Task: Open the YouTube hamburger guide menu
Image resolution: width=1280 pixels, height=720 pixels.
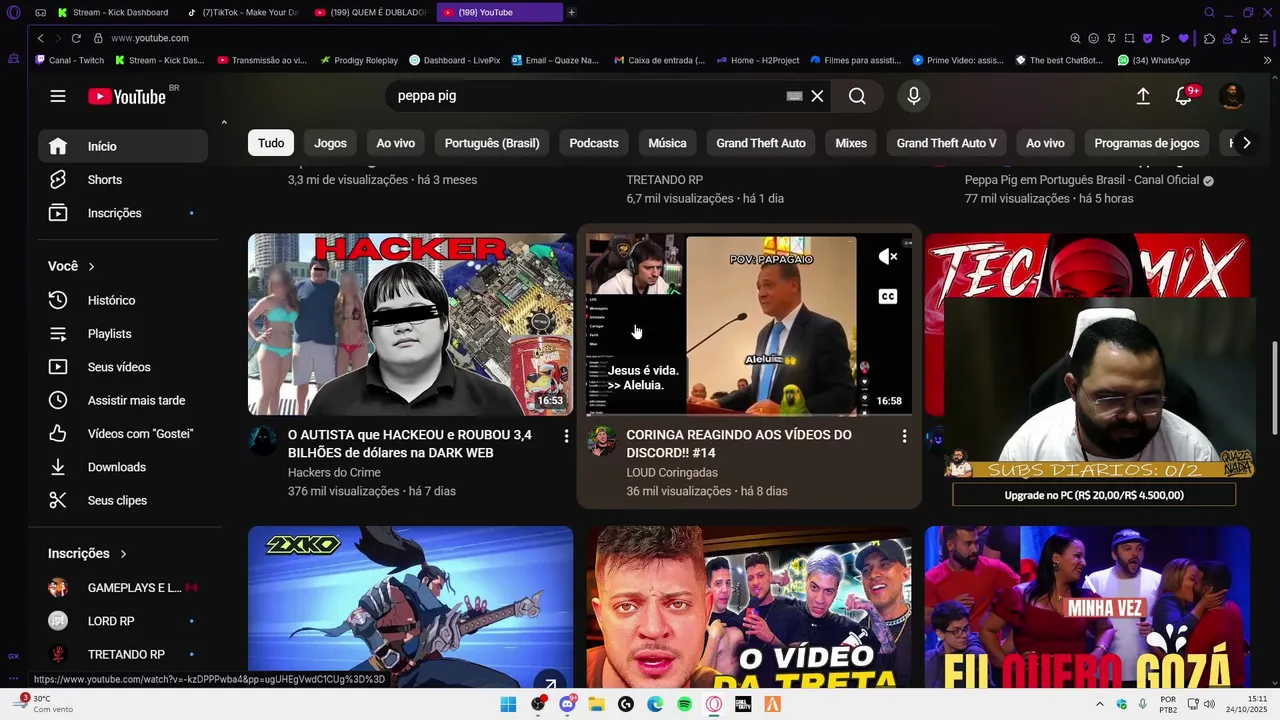Action: pos(58,96)
